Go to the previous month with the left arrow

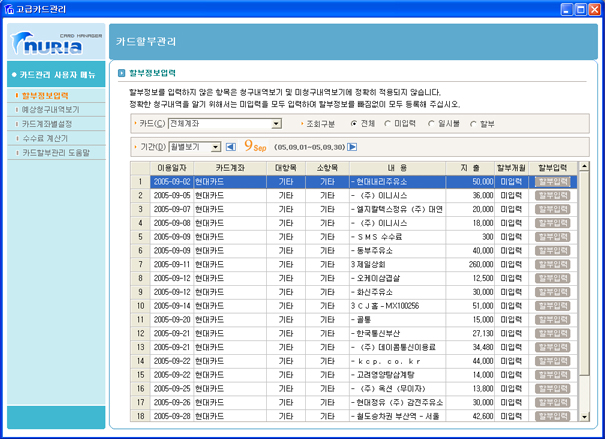(231, 146)
